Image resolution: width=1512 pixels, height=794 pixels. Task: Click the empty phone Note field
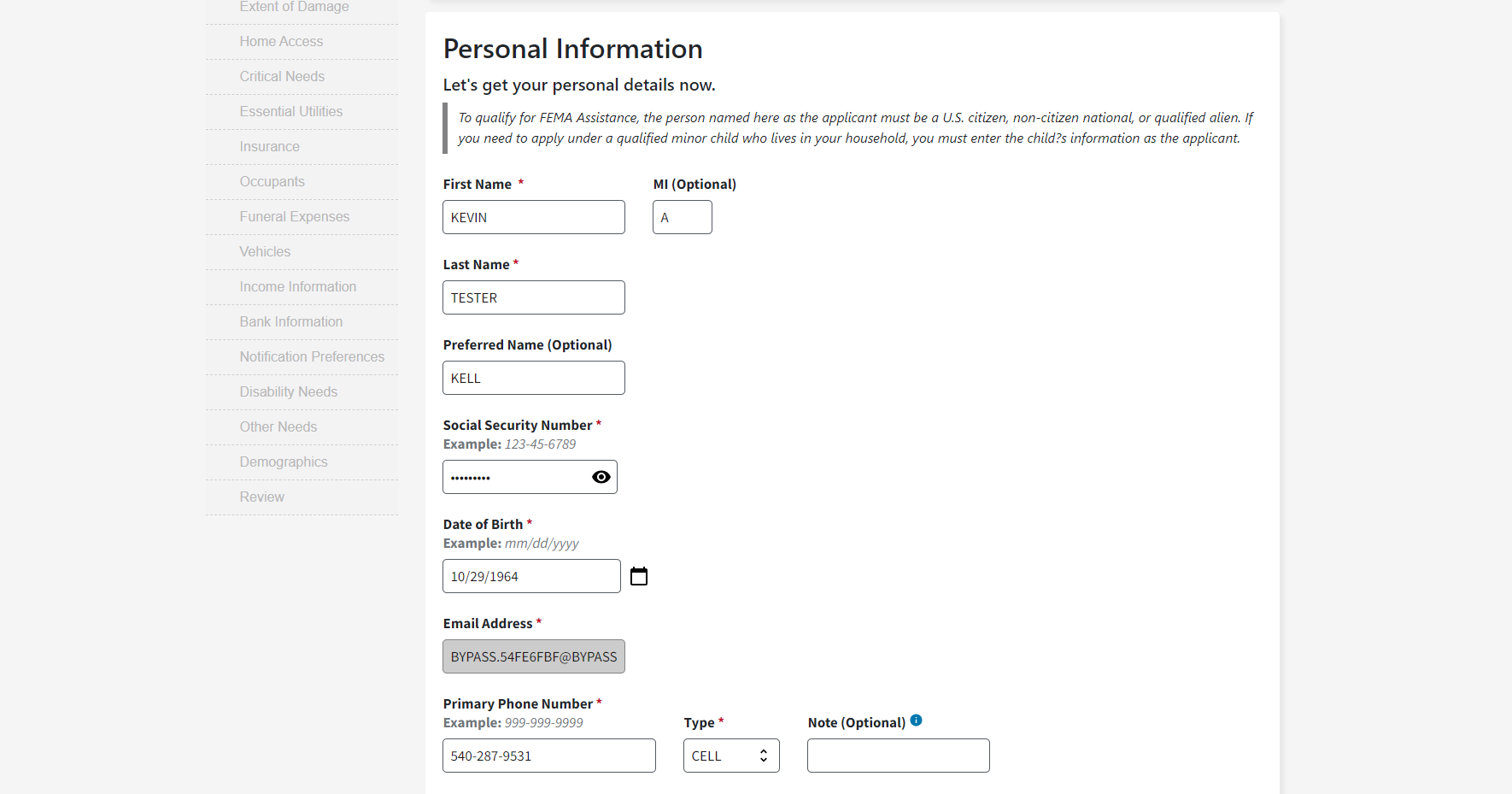point(898,756)
